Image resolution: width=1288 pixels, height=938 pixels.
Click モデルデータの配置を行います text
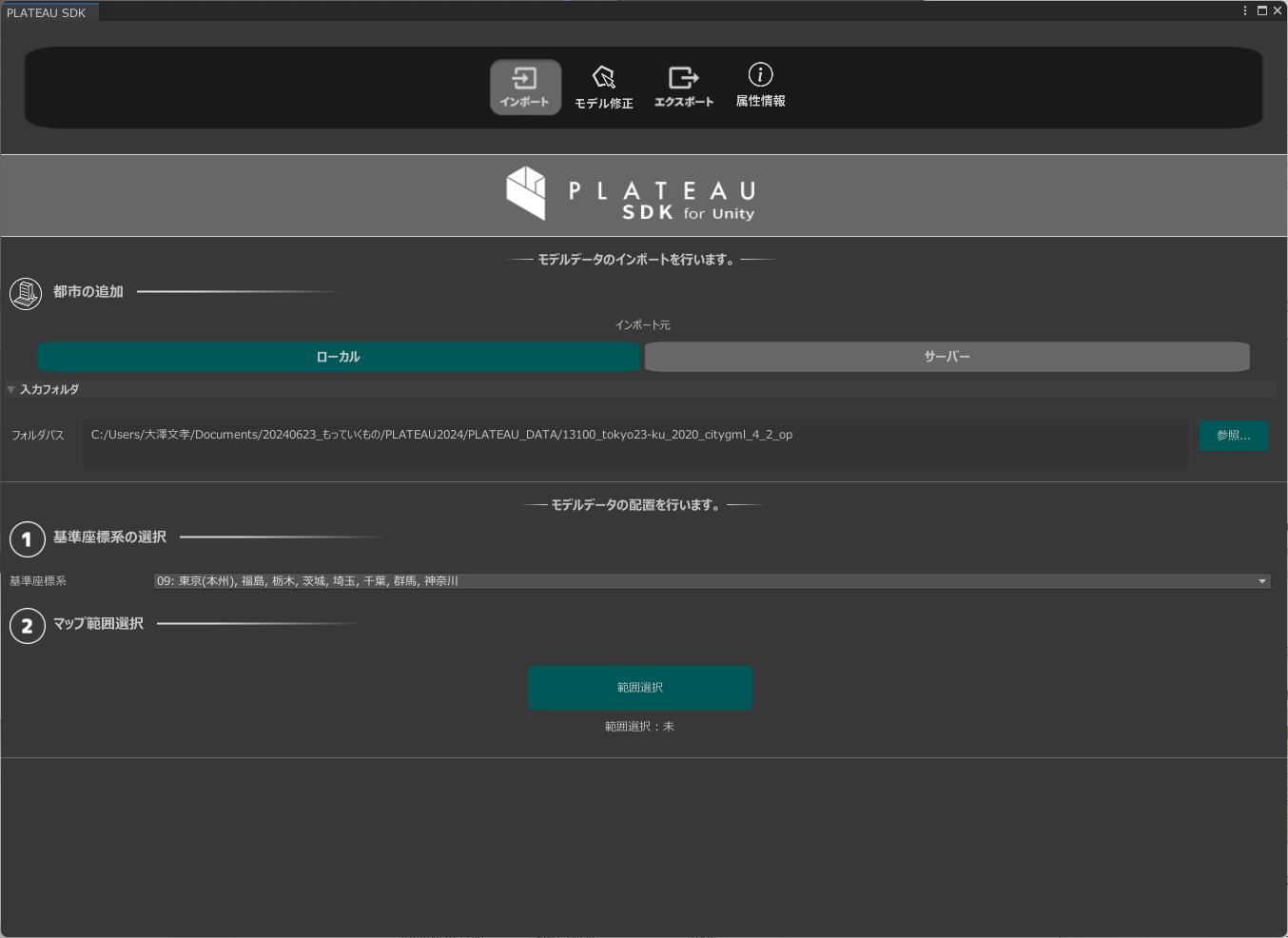coord(636,505)
